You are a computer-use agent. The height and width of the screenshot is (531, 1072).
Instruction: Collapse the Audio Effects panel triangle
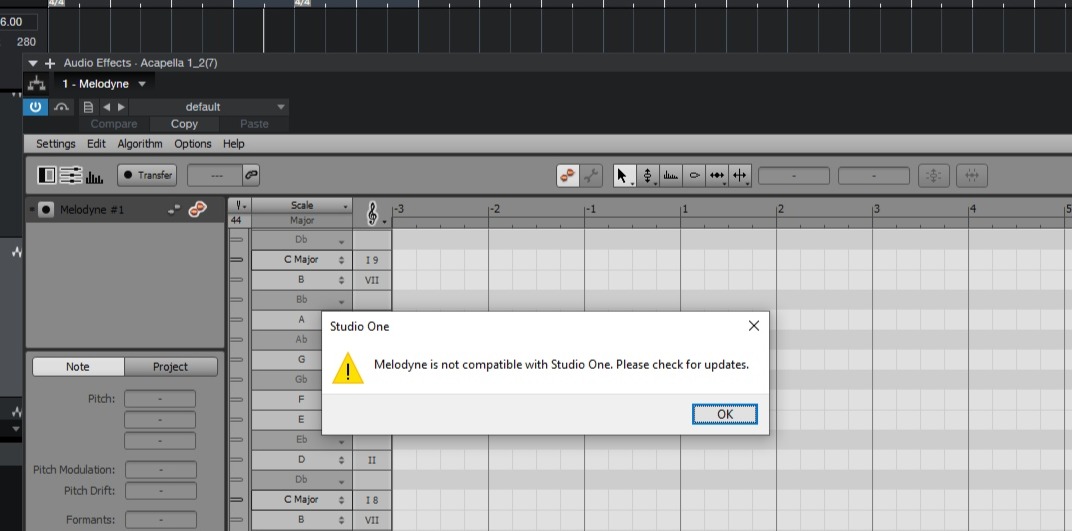32,63
